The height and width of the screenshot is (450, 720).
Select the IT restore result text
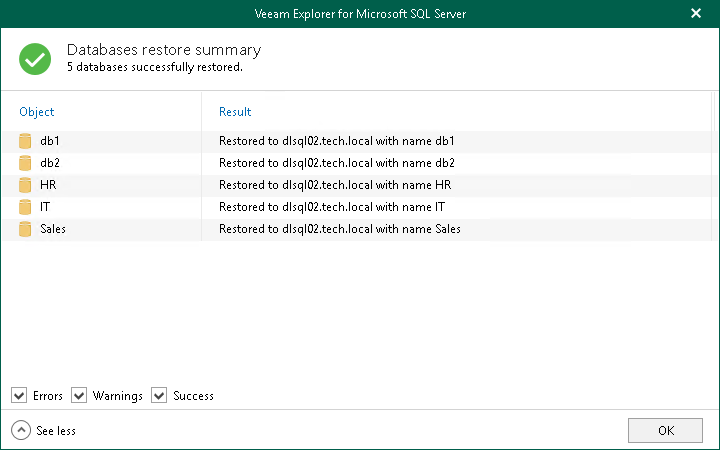pyautogui.click(x=332, y=207)
